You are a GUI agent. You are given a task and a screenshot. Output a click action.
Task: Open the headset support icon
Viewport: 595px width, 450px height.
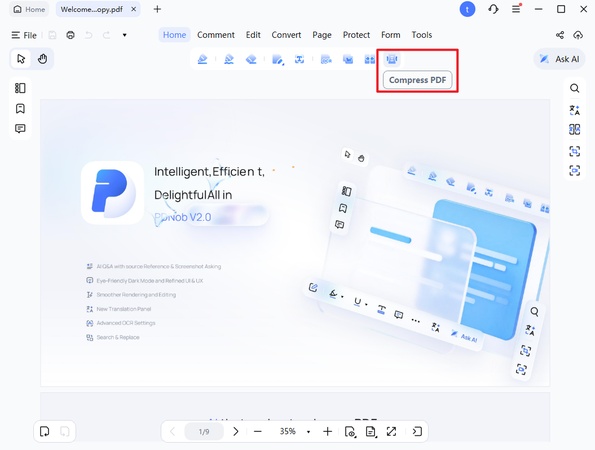pyautogui.click(x=493, y=9)
